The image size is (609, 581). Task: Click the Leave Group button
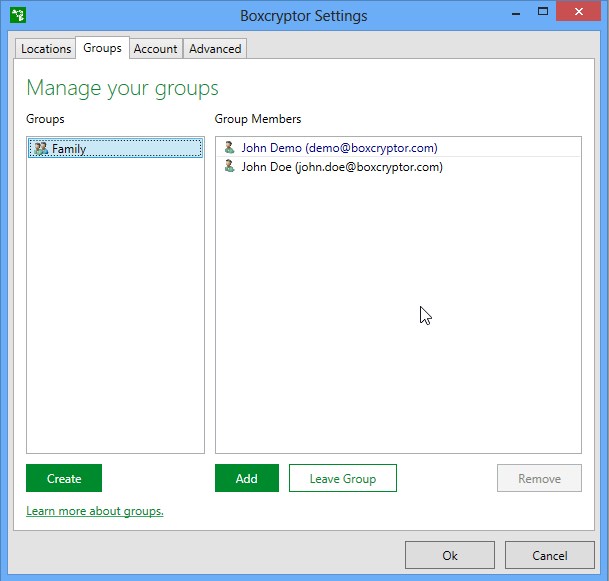[x=343, y=478]
